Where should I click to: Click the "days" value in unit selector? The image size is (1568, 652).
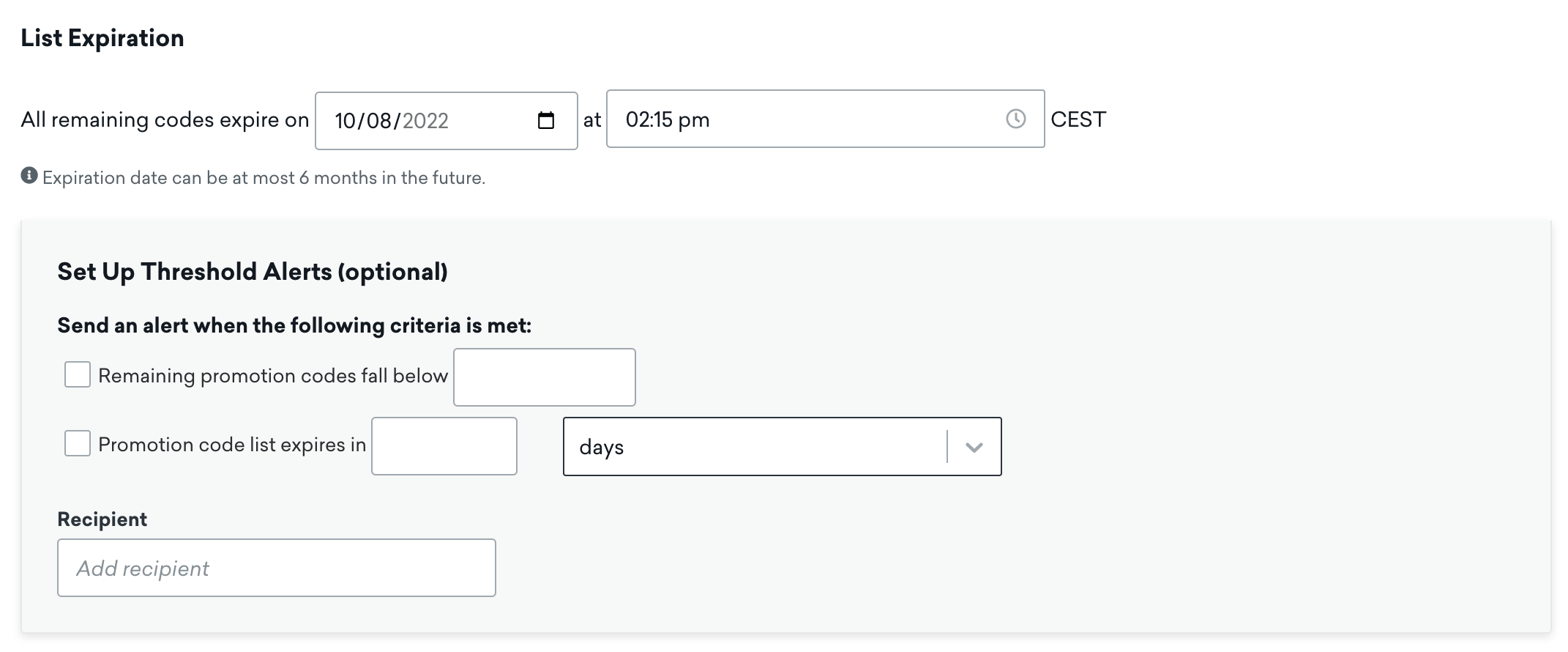[x=602, y=447]
